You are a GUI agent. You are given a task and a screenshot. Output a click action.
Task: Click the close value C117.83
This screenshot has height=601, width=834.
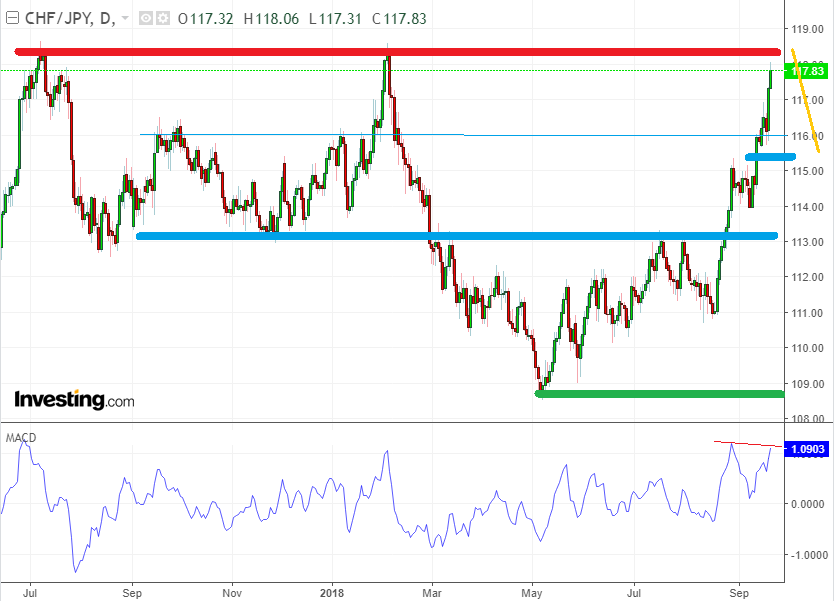tap(399, 19)
